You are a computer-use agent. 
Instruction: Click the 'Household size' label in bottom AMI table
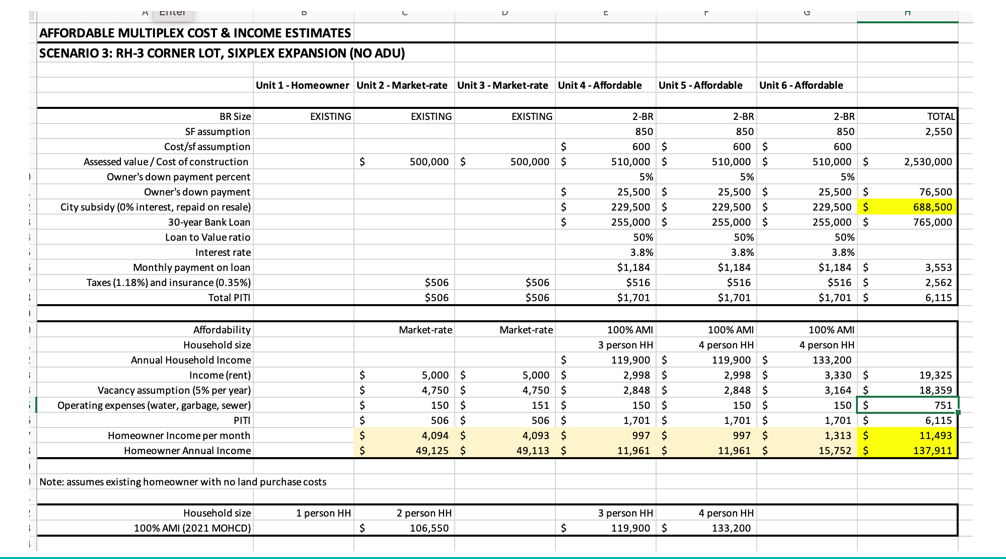pyautogui.click(x=217, y=513)
